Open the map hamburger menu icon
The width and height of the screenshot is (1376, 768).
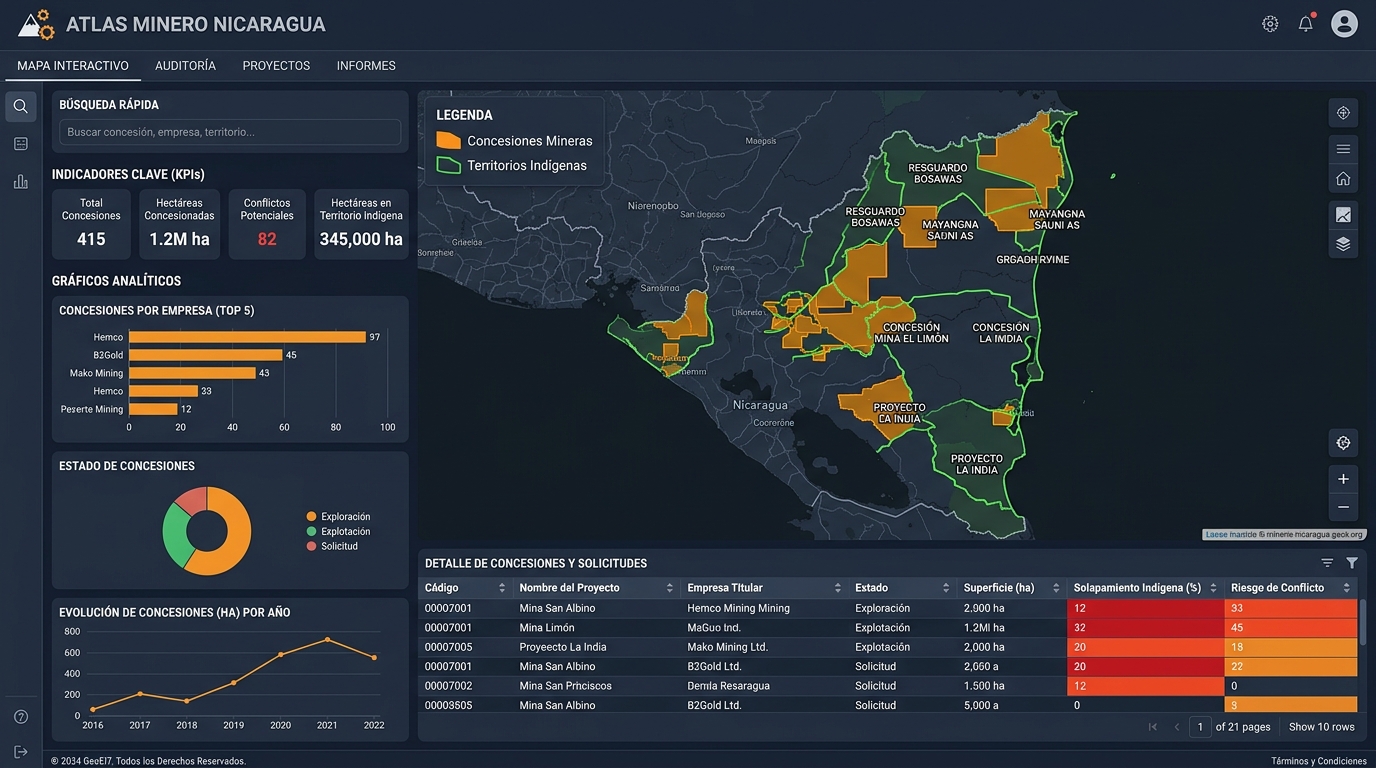1343,149
